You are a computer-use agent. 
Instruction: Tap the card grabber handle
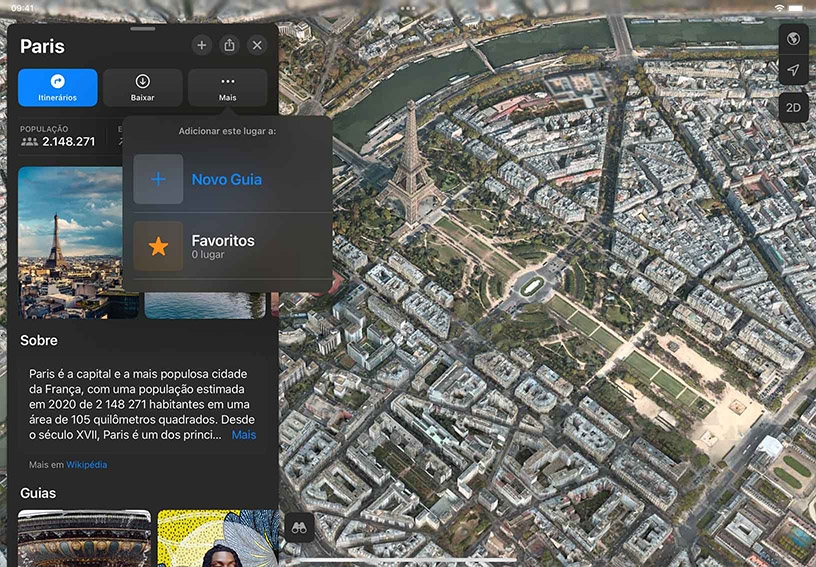143,29
